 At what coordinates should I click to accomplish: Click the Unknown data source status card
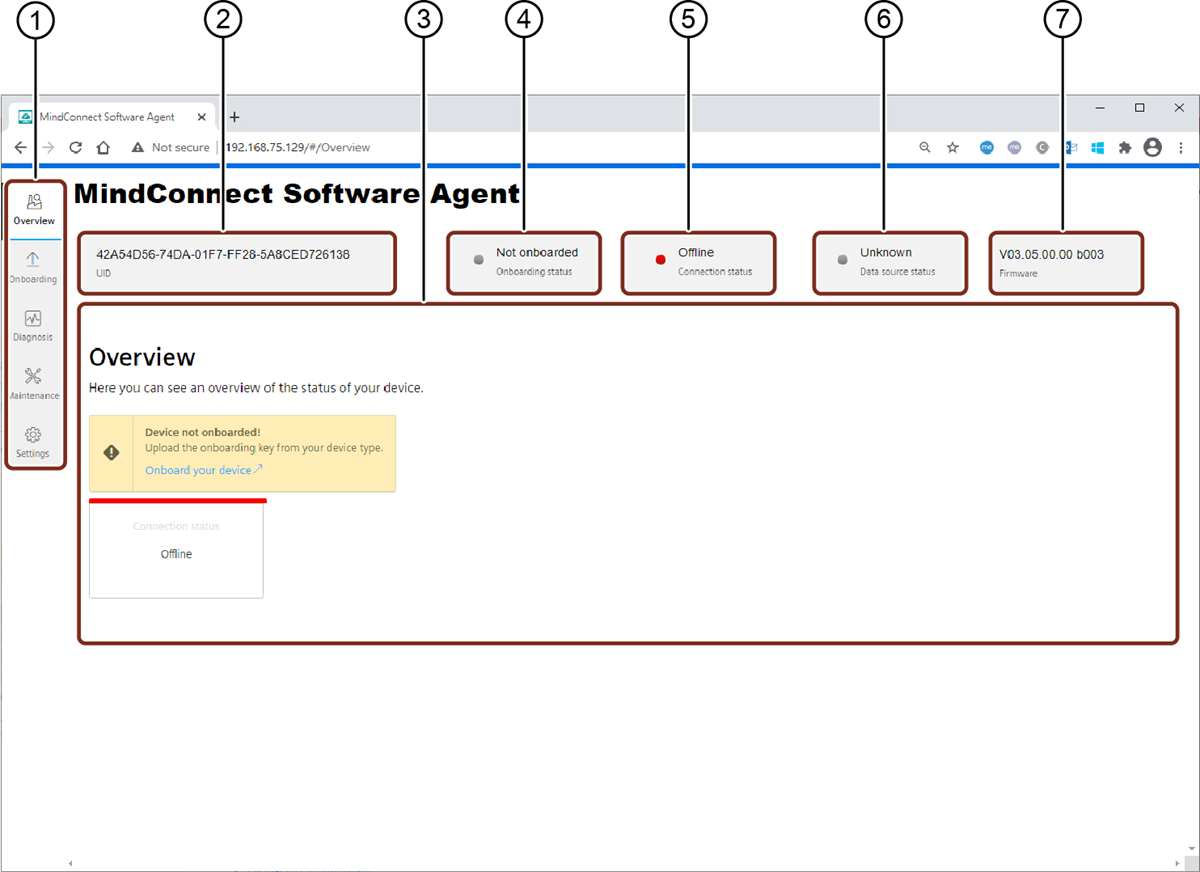tap(890, 263)
